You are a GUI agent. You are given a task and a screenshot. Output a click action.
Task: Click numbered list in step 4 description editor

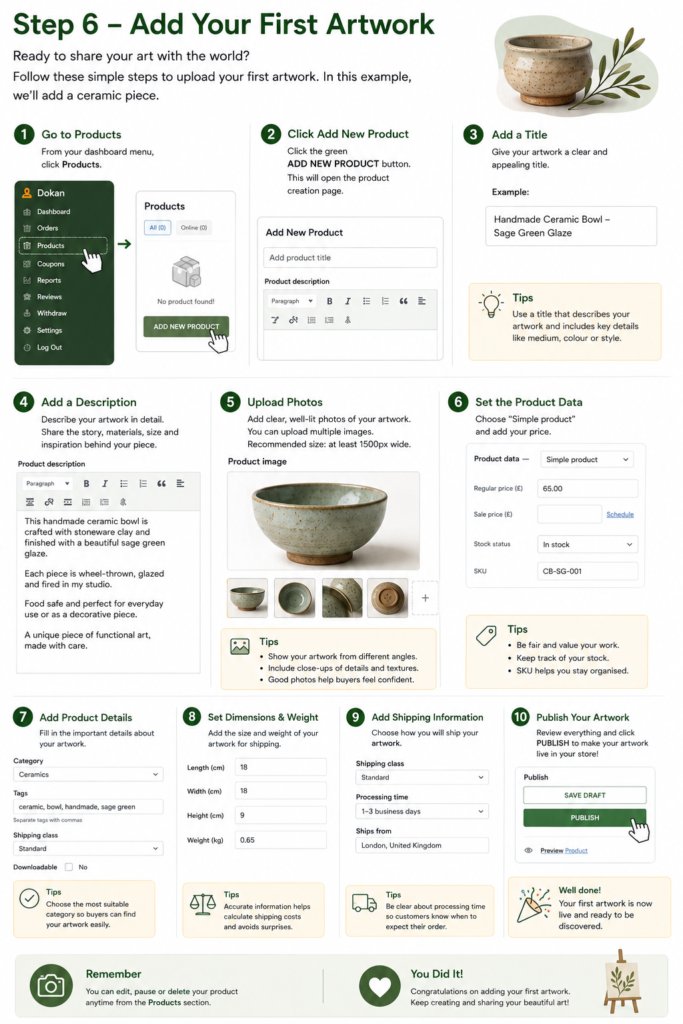142,483
